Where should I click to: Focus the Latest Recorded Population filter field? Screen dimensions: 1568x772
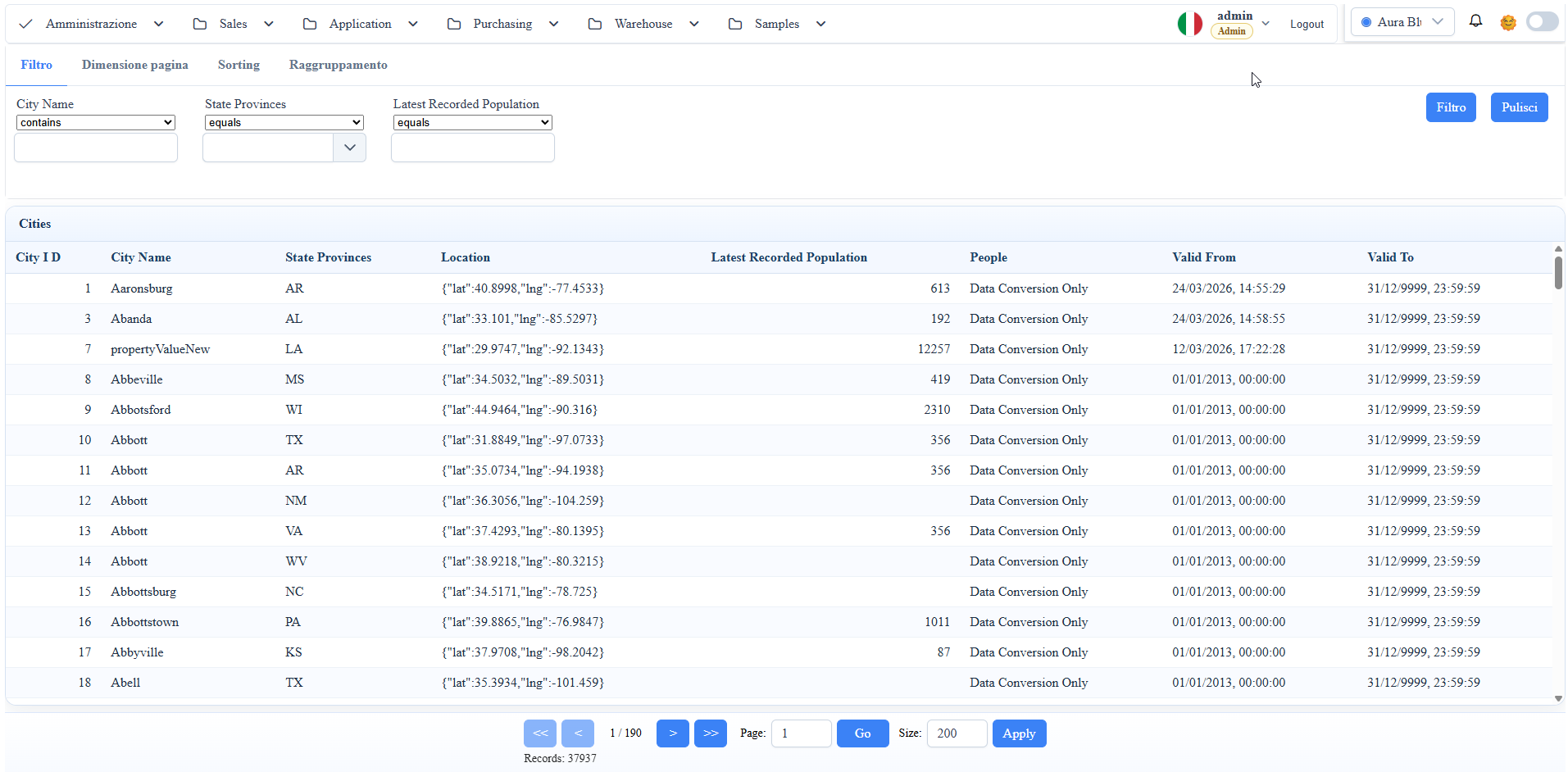pyautogui.click(x=473, y=148)
